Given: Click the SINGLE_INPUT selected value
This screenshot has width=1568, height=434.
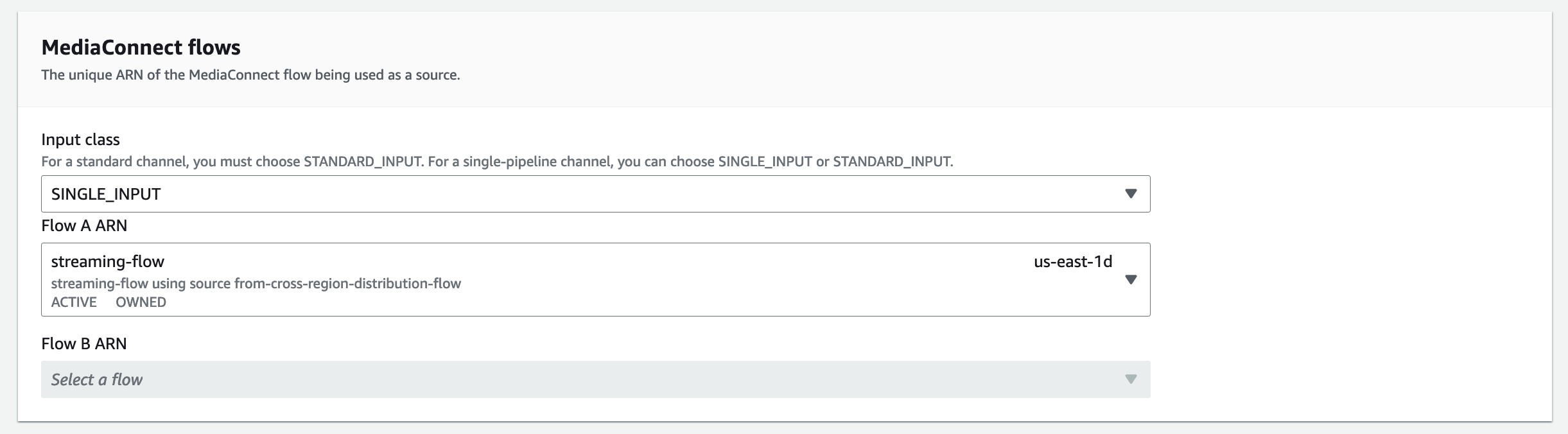Looking at the screenshot, I should (x=106, y=194).
